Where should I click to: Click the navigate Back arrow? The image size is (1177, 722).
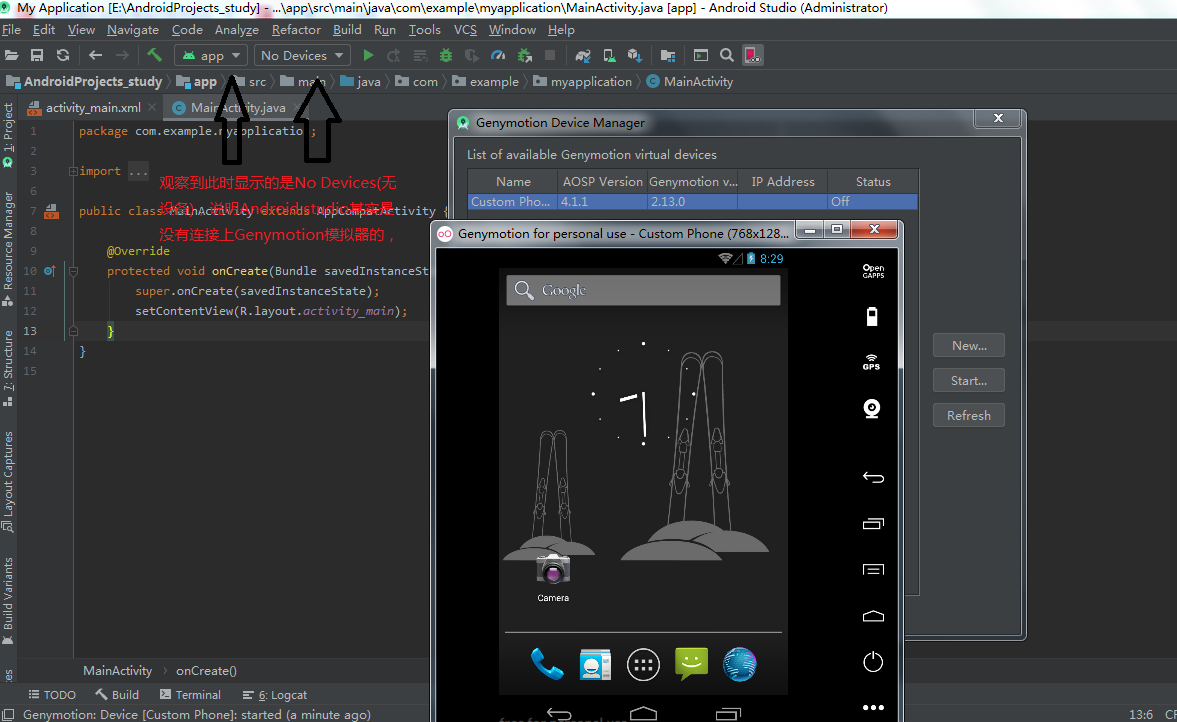[95, 55]
